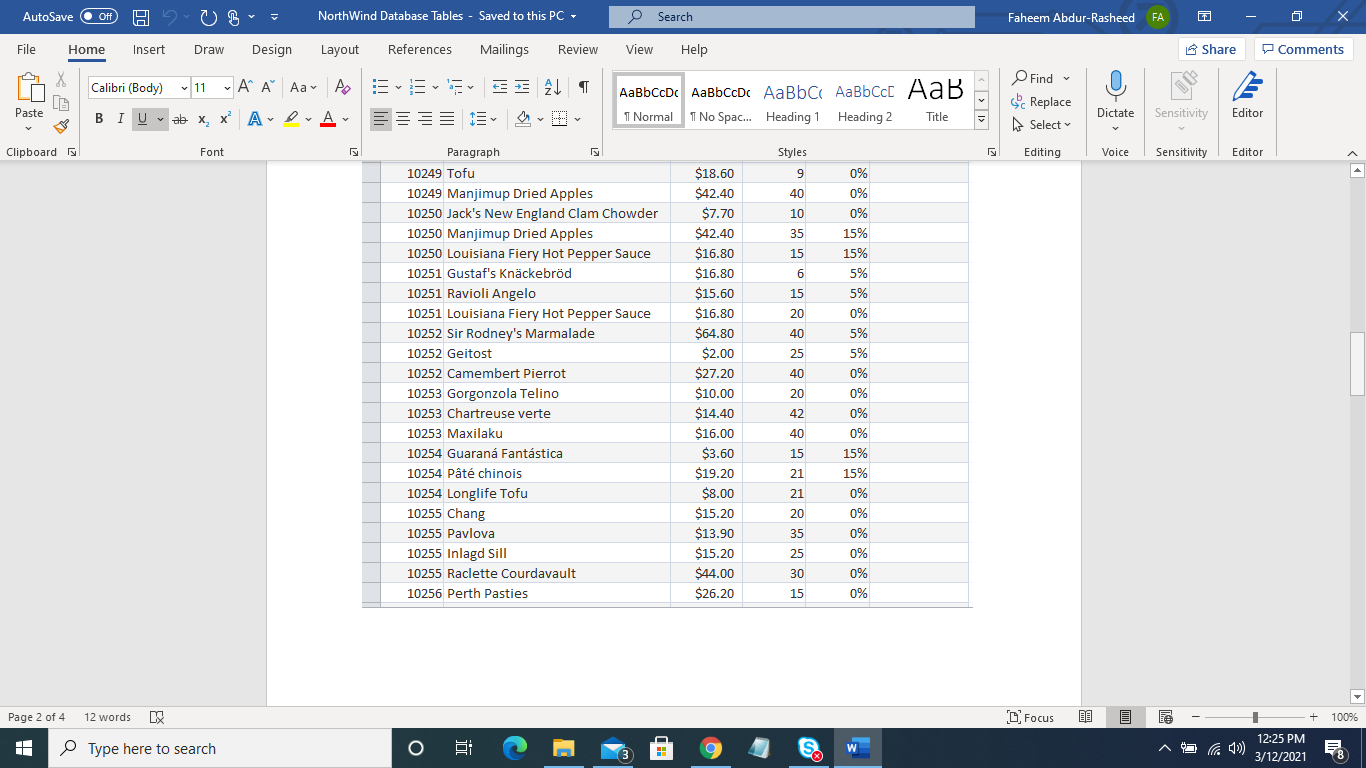Show paragraph formatting marks

[x=583, y=88]
